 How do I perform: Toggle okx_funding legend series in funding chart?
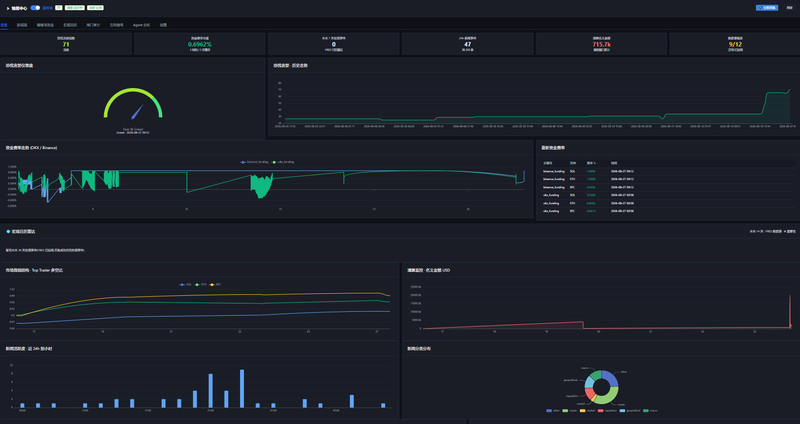[x=283, y=162]
